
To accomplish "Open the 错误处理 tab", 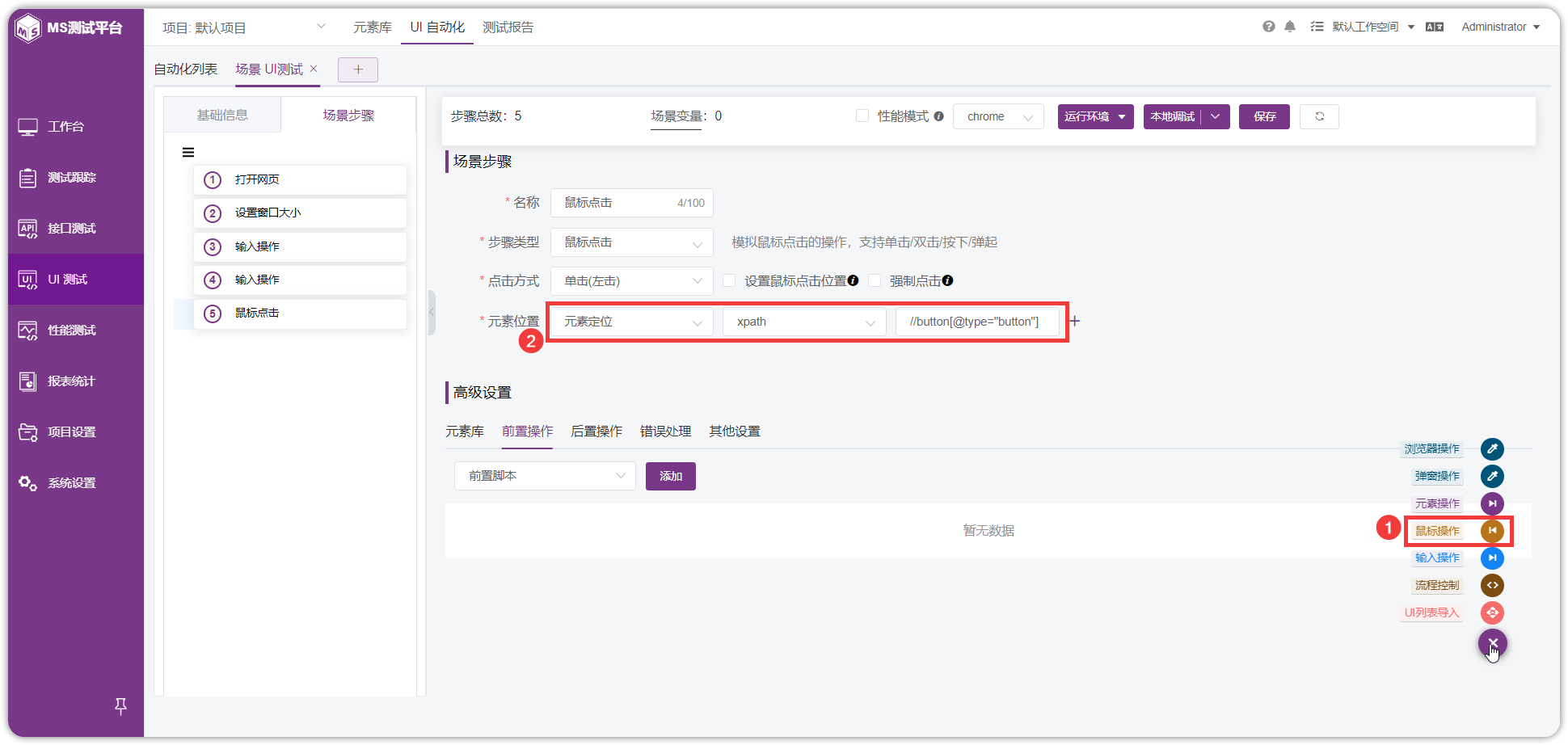I will [665, 431].
